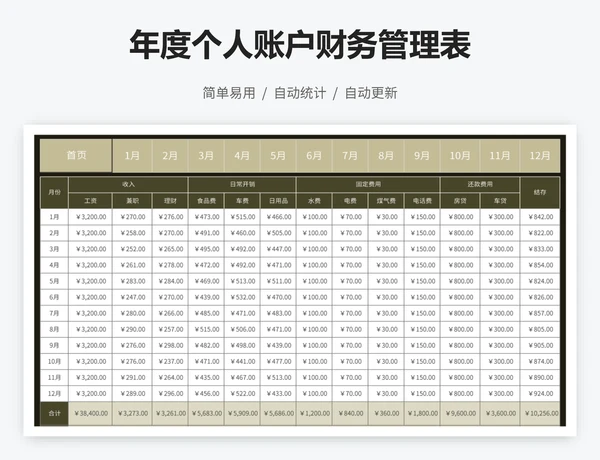Select the 食品费 column header
Viewport: 600px width, 460px height.
tap(206, 201)
